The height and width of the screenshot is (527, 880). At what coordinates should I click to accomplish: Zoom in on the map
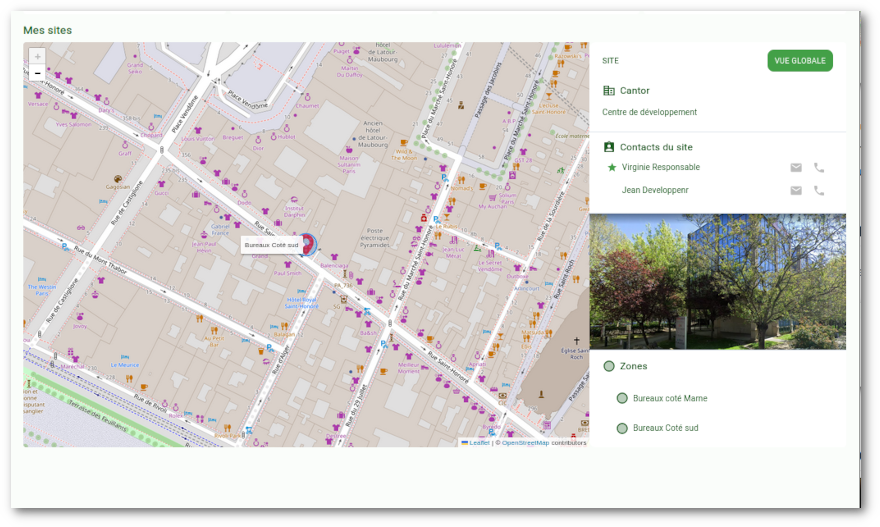(38, 57)
